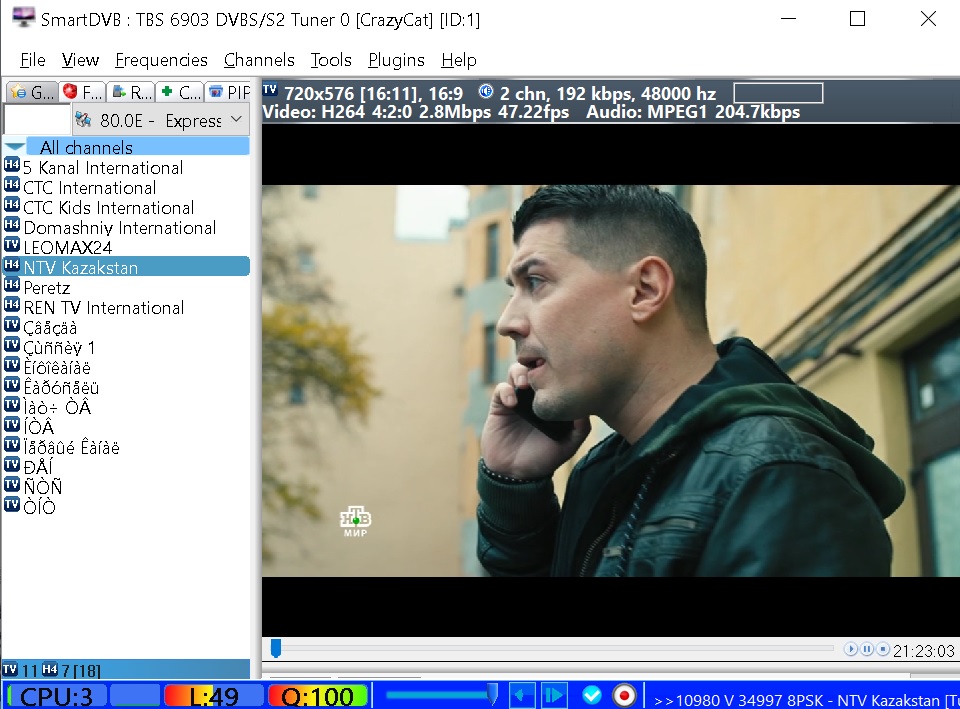The width and height of the screenshot is (960, 709).
Task: Click the TV 11 counter in list footer
Action: 20,670
